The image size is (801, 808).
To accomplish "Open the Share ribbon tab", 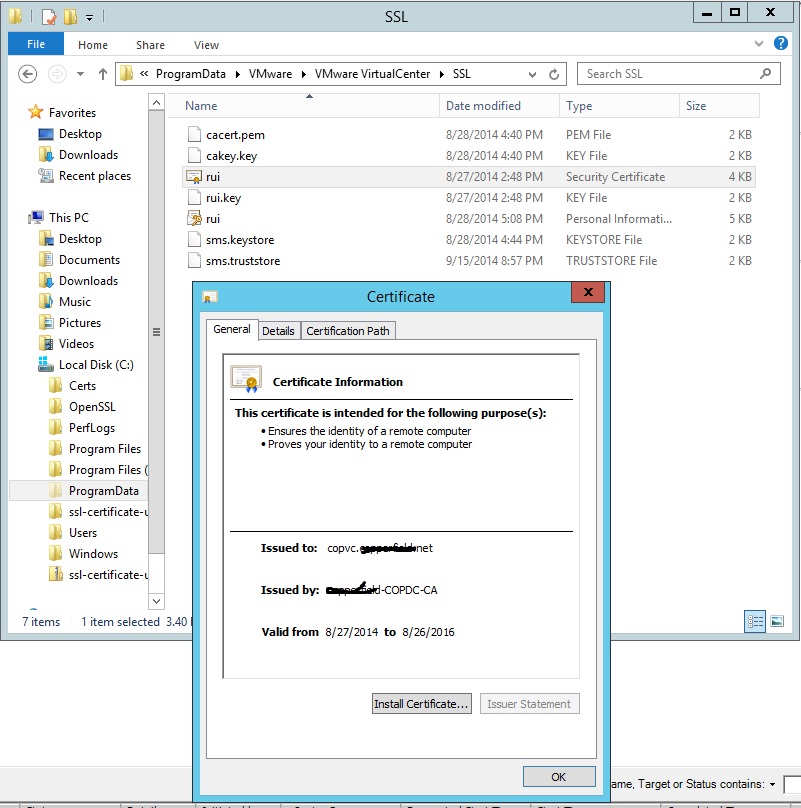I will 150,45.
